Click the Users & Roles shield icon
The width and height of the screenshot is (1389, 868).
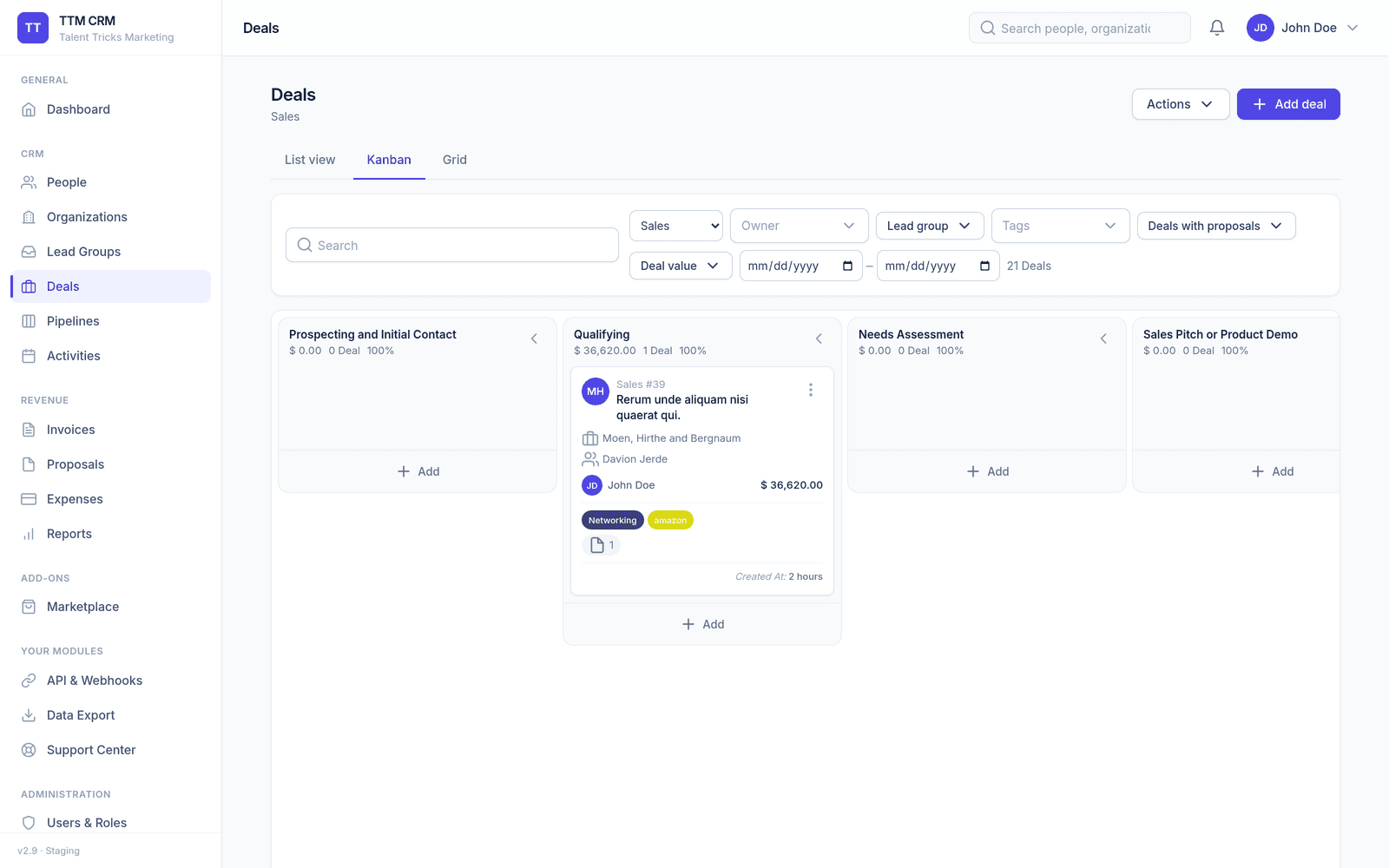29,823
